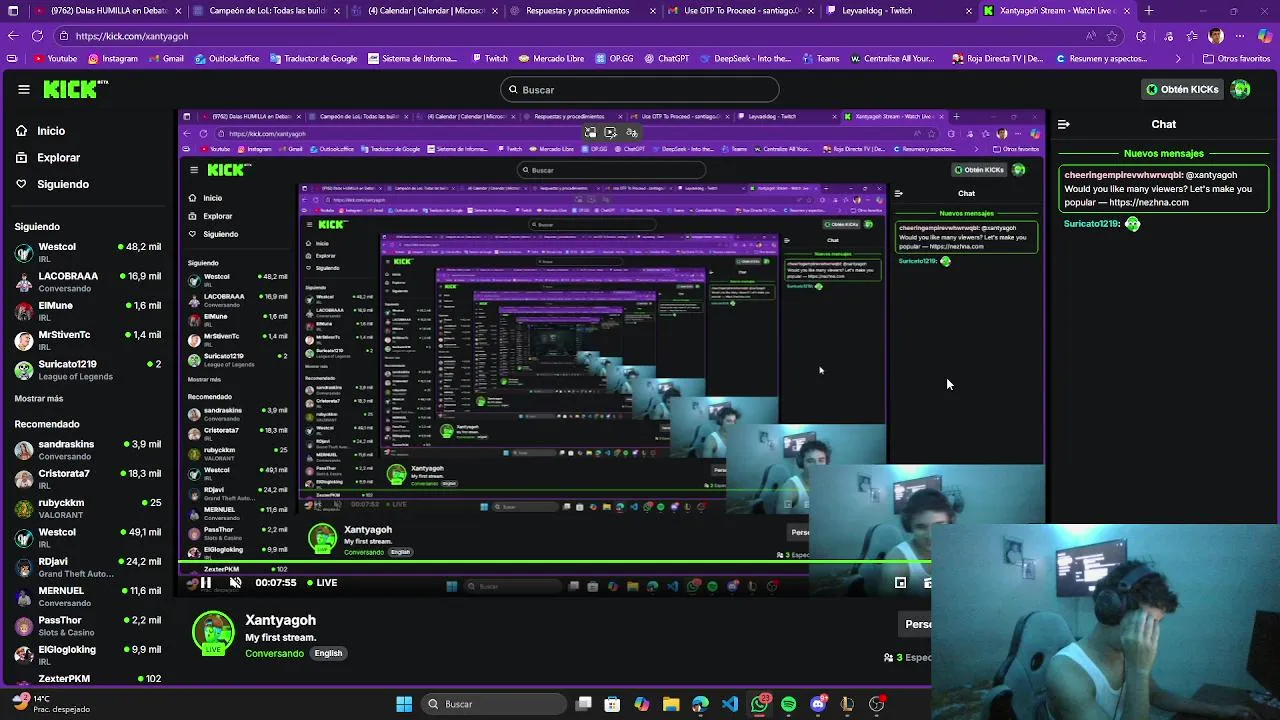Open rubyckkm VALORANT channel
The height and width of the screenshot is (720, 1280).
[88, 508]
